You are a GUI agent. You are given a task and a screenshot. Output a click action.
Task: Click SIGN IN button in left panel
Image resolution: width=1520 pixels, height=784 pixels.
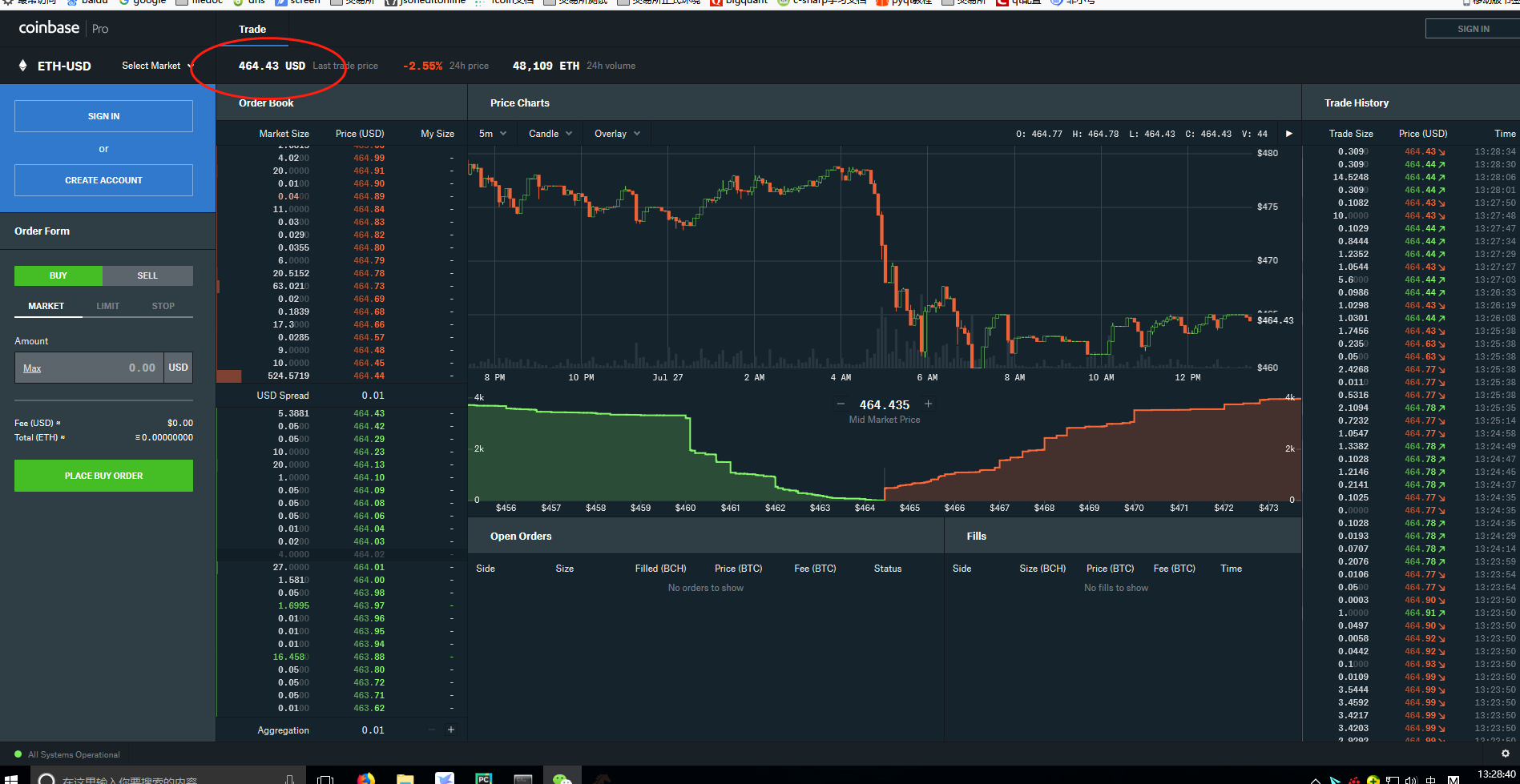[103, 116]
